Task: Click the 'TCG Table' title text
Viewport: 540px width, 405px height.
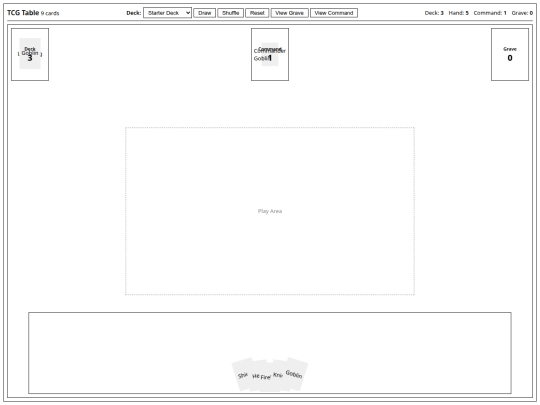Action: [23, 13]
